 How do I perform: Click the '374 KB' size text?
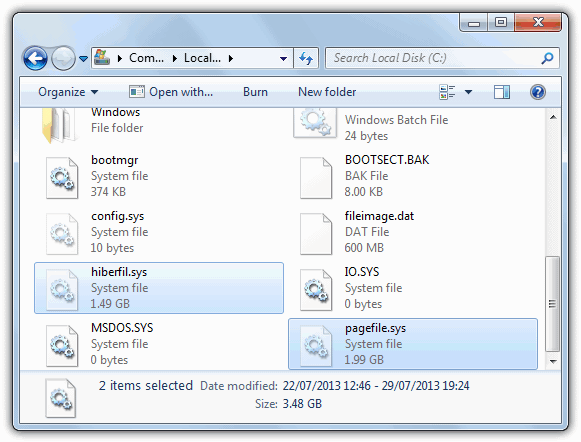click(x=108, y=192)
